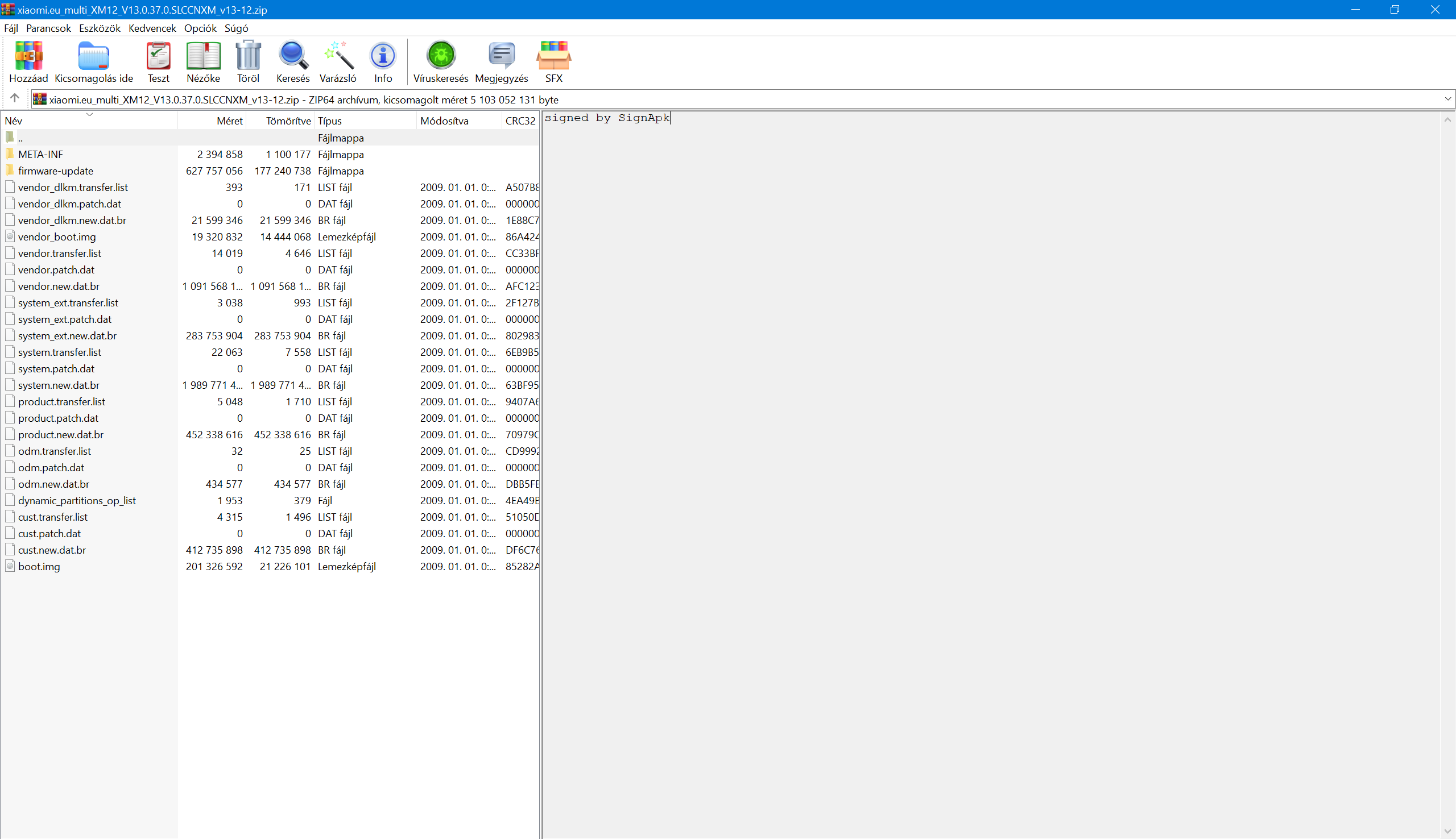Select vendor_dlkm.patch.dat file
Image resolution: width=1456 pixels, height=839 pixels.
[70, 203]
